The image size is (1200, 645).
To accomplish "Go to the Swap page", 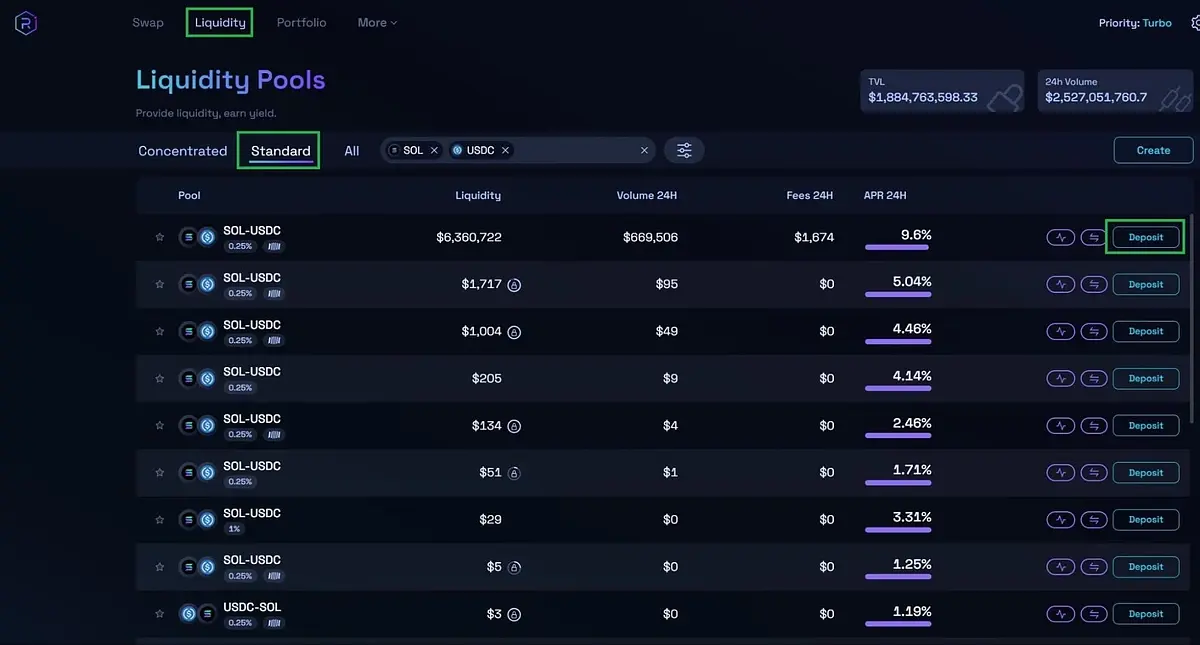I will click(x=148, y=22).
